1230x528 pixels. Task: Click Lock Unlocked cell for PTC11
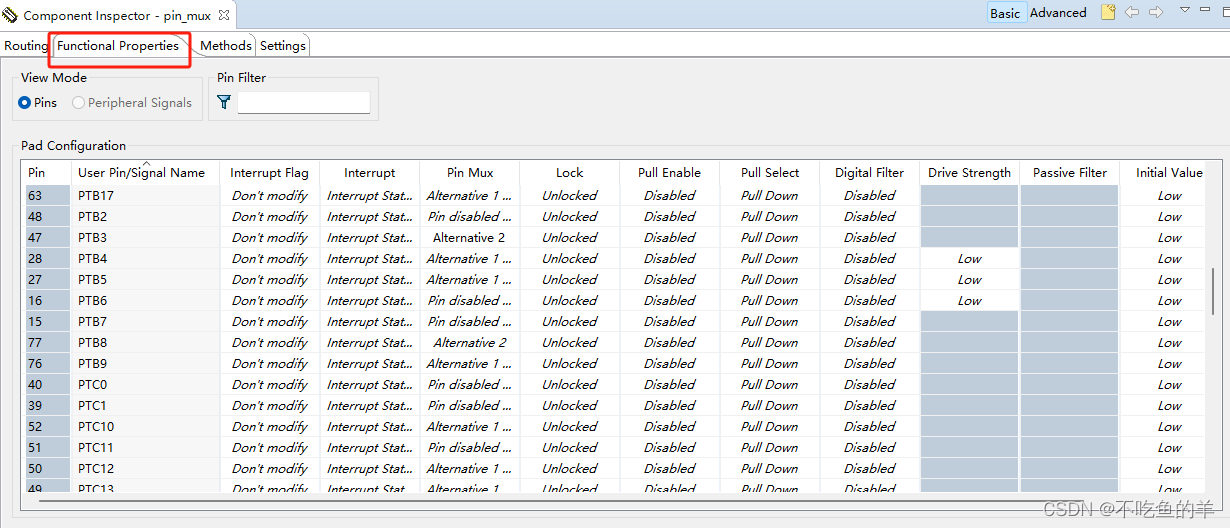569,447
